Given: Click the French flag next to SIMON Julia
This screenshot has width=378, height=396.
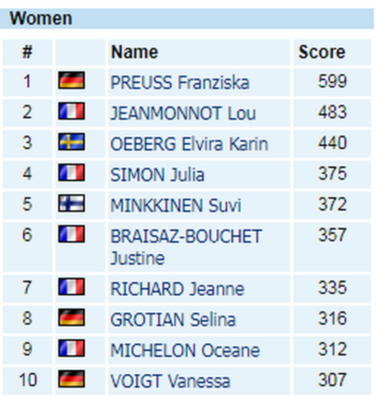Looking at the screenshot, I should point(72,172).
